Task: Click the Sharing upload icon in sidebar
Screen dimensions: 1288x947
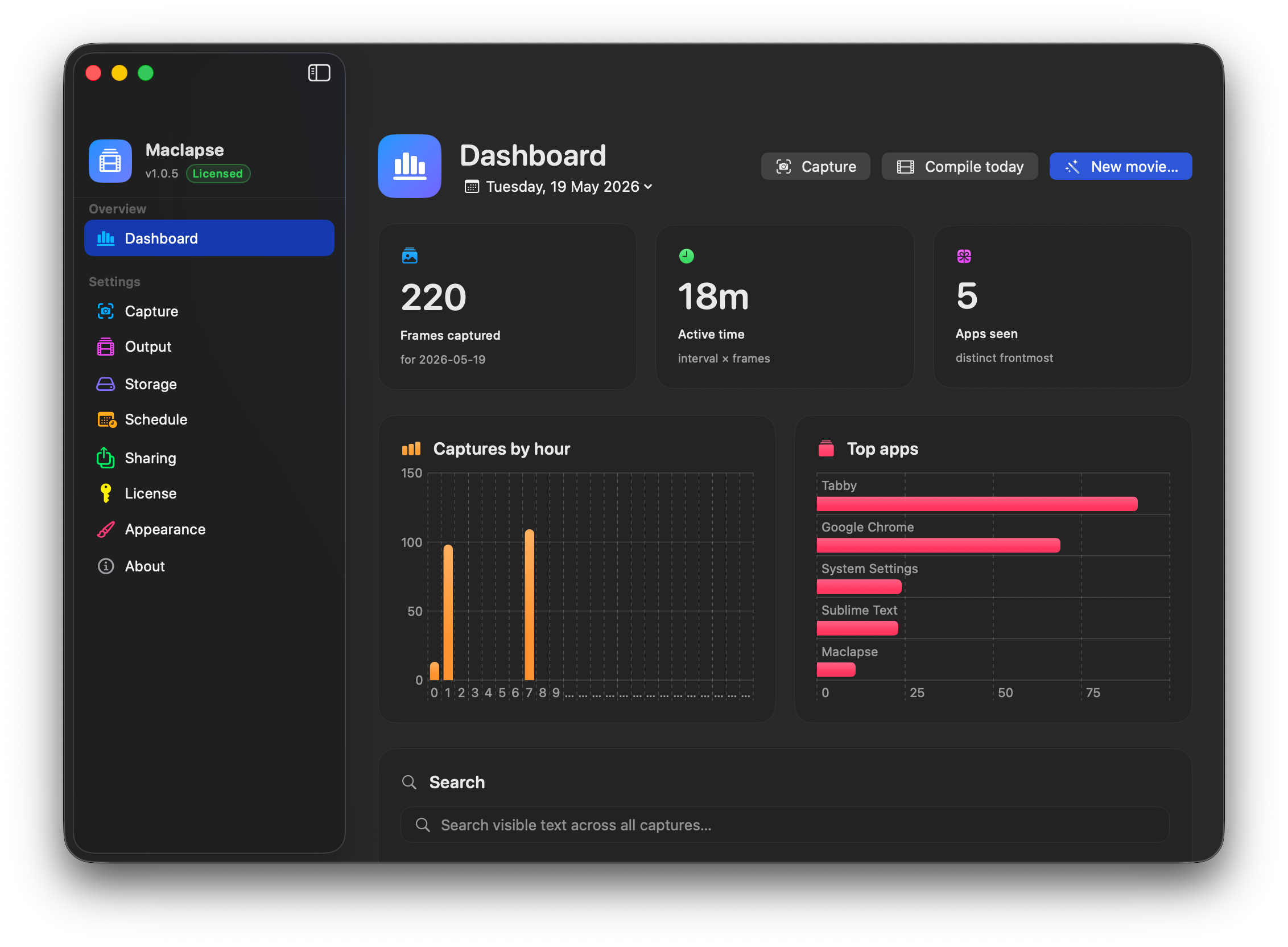Action: (105, 458)
